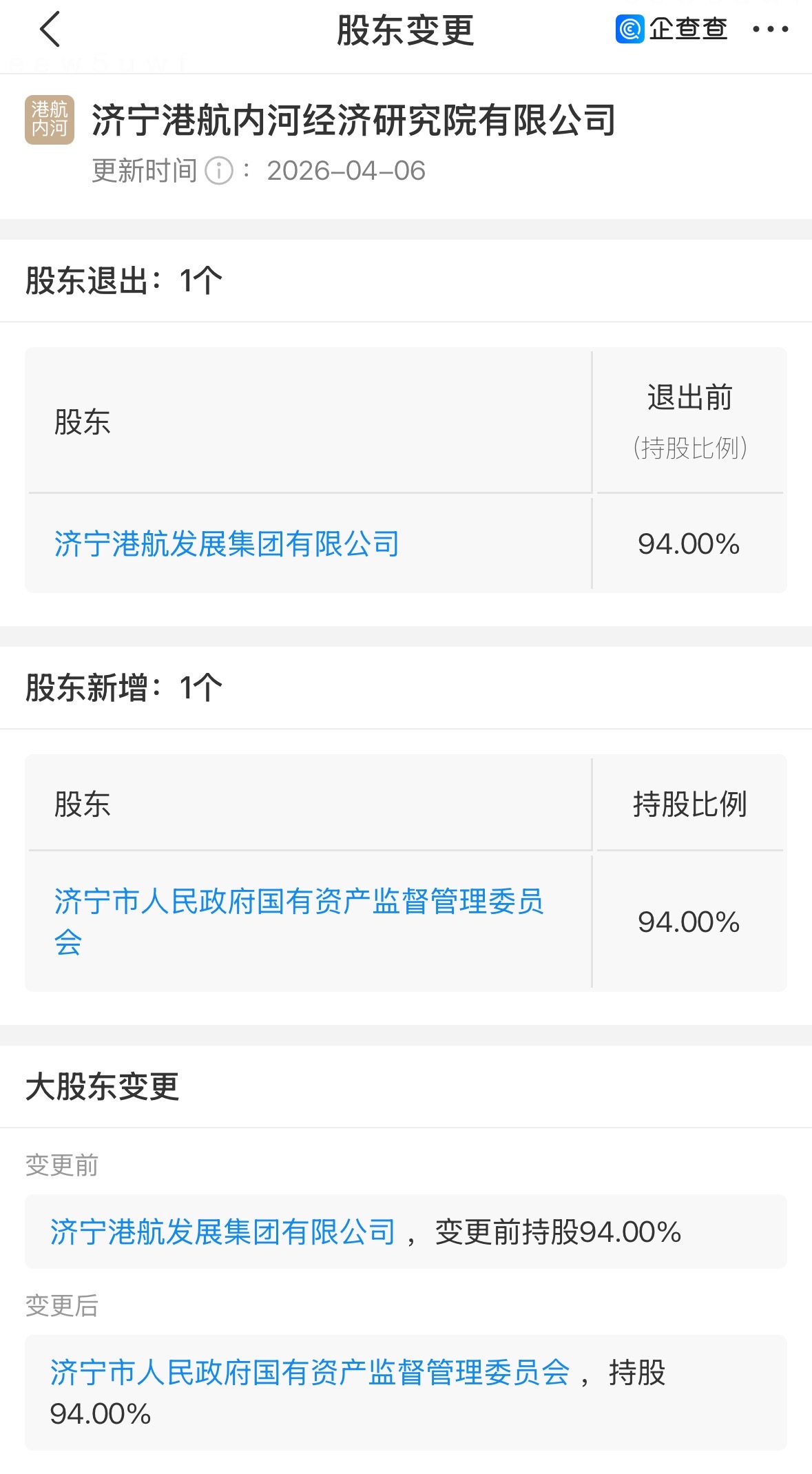This screenshot has height=1474, width=812.
Task: Open 济宁市人民政府国有资产监督管理委员会 in new shareholders table
Action: pyautogui.click(x=298, y=902)
